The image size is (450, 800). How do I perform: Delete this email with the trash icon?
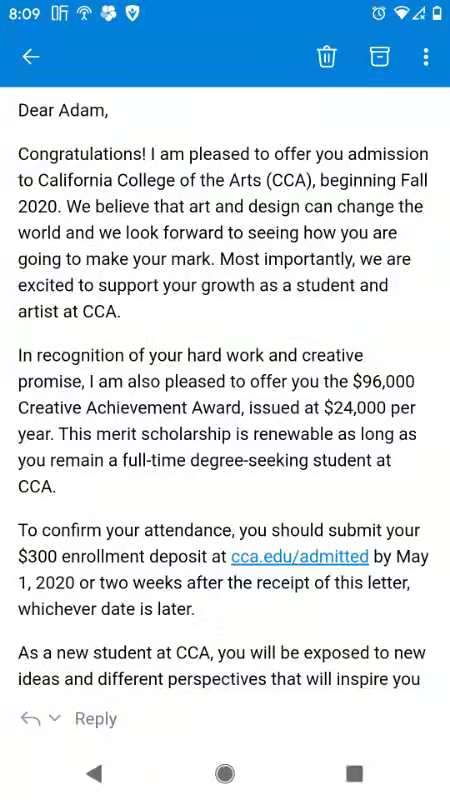click(327, 57)
